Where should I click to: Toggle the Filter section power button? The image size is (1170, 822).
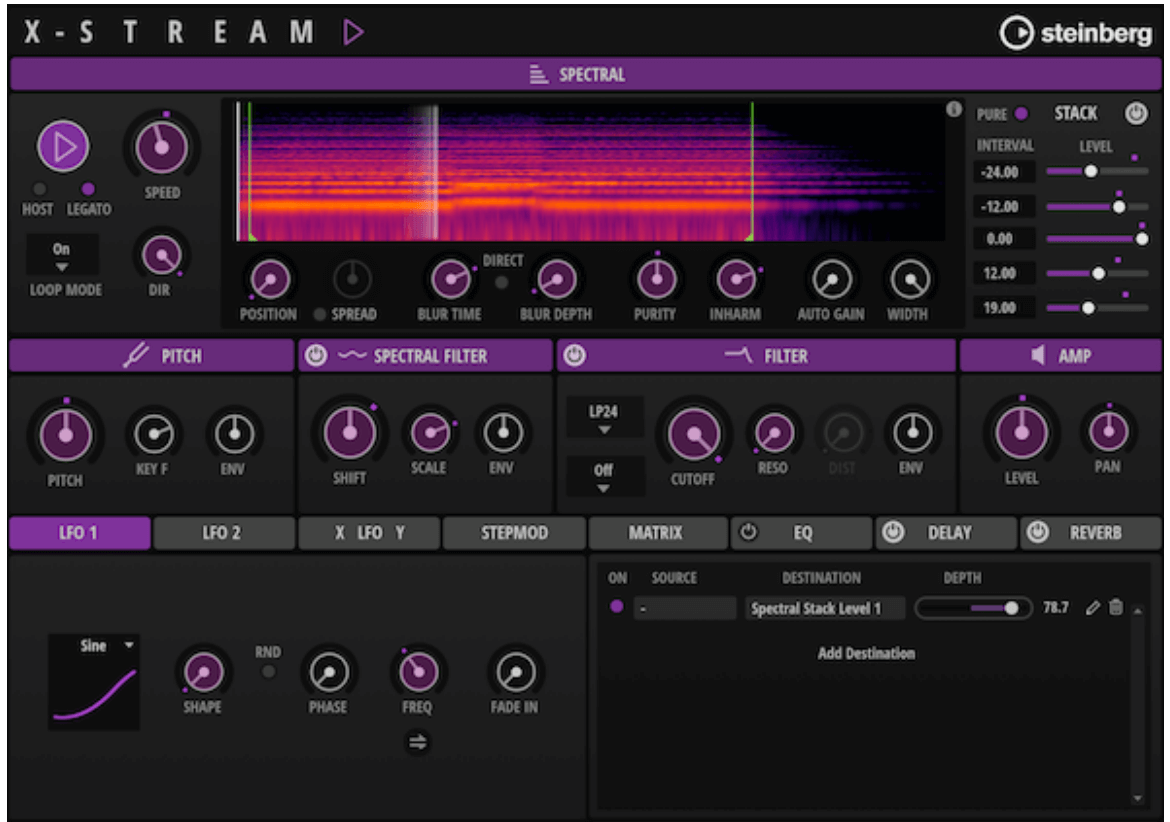(x=574, y=355)
